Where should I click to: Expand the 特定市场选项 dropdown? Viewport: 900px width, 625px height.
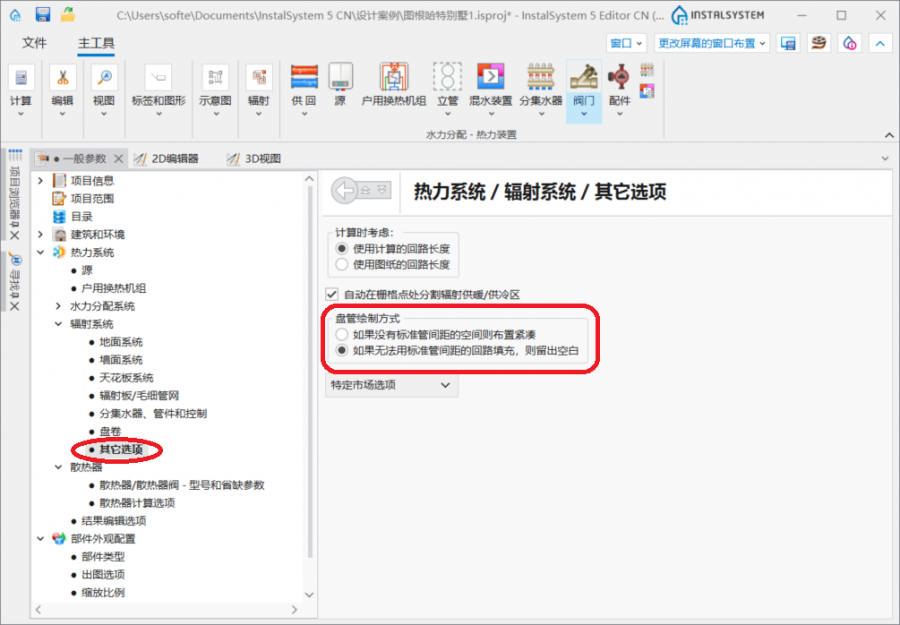point(392,385)
